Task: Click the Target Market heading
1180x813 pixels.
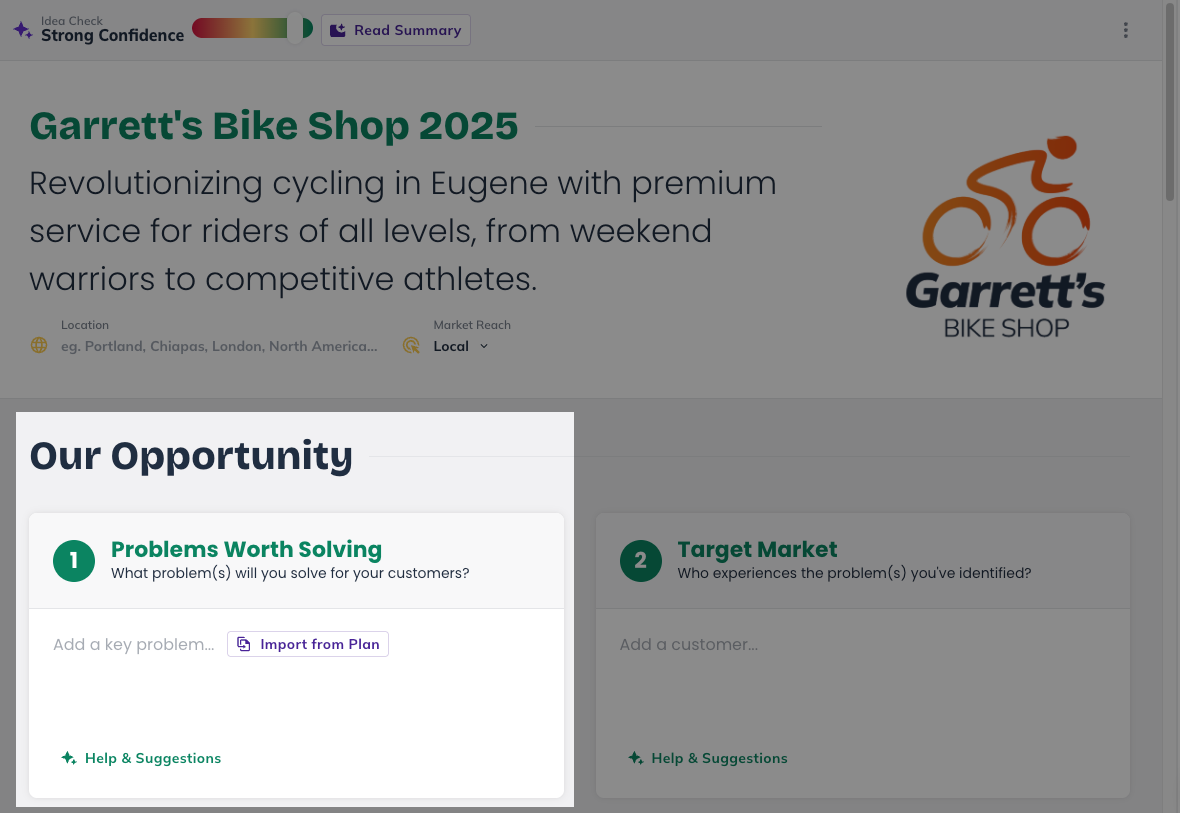Action: (x=757, y=549)
